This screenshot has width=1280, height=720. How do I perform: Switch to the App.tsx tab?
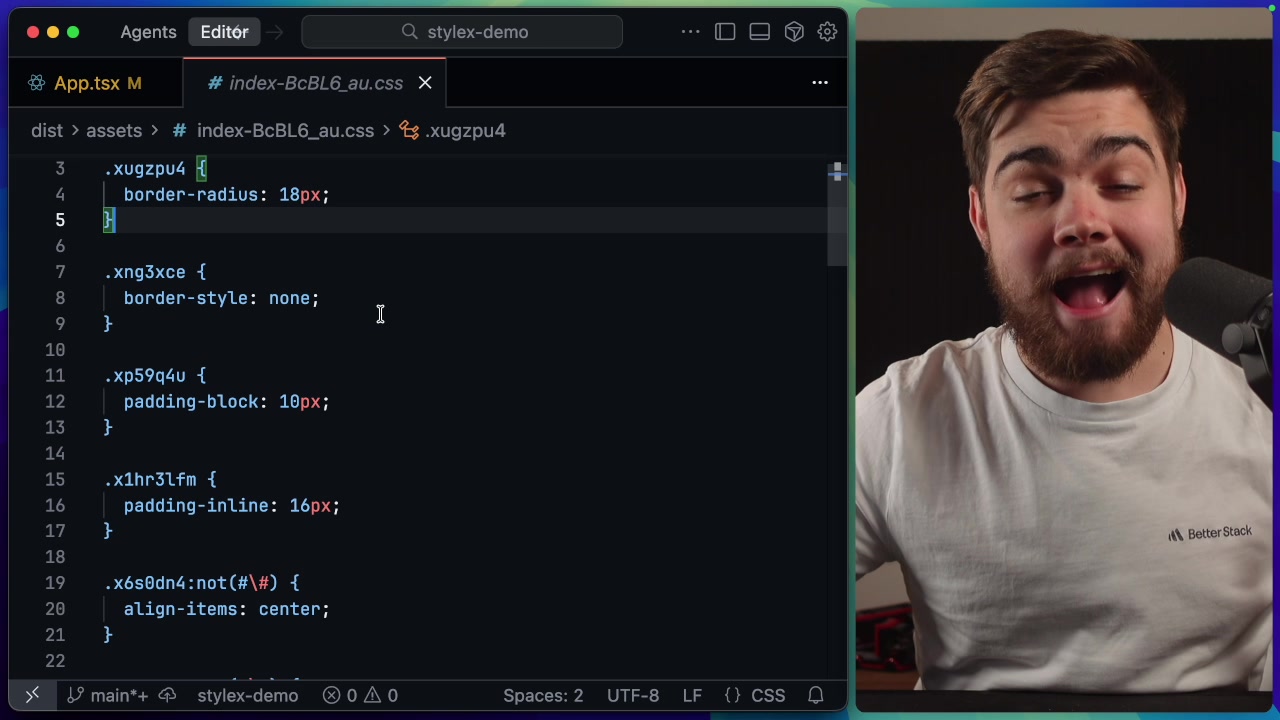85,83
